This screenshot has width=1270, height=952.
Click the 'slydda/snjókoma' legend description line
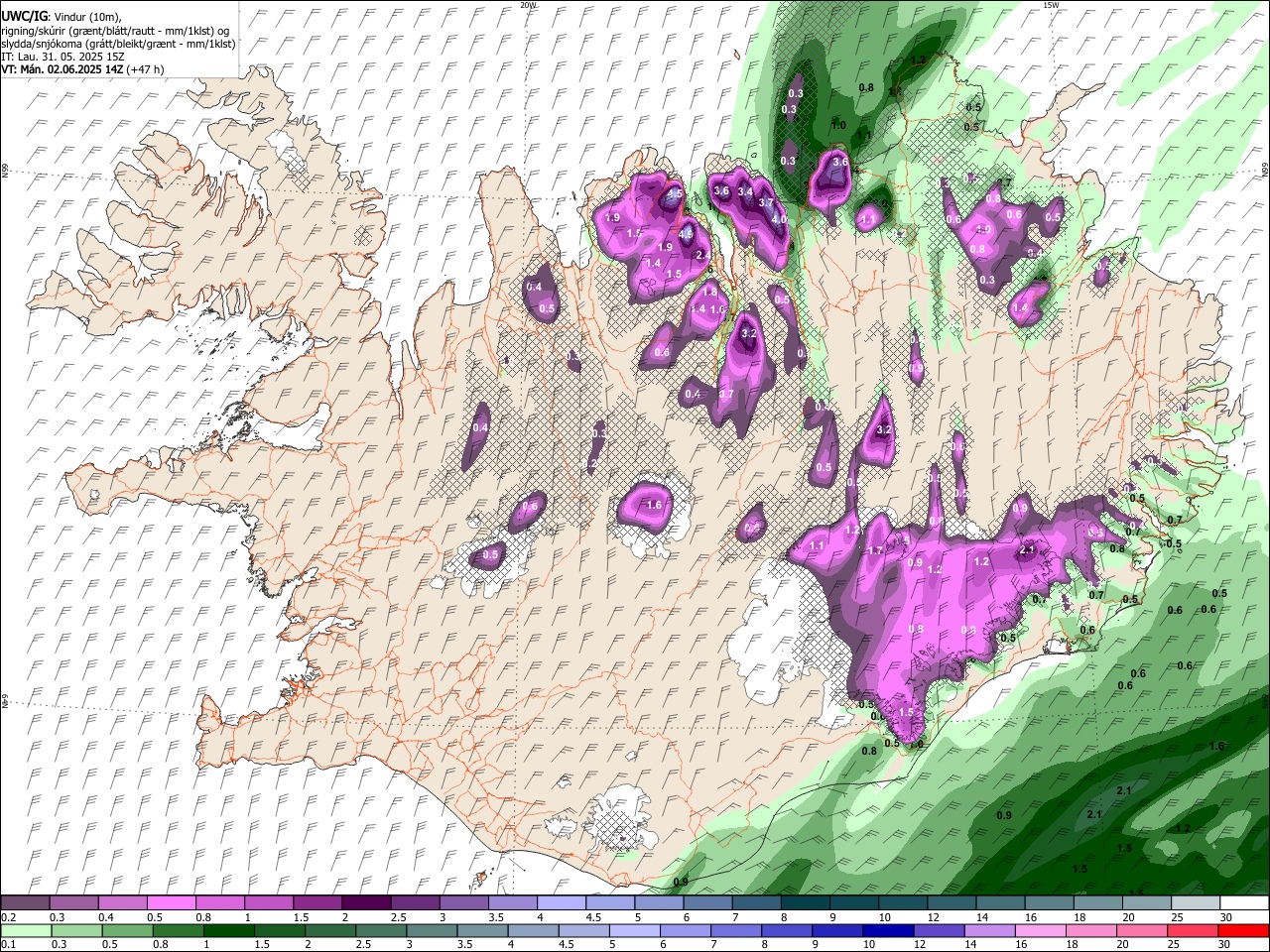click(x=118, y=44)
